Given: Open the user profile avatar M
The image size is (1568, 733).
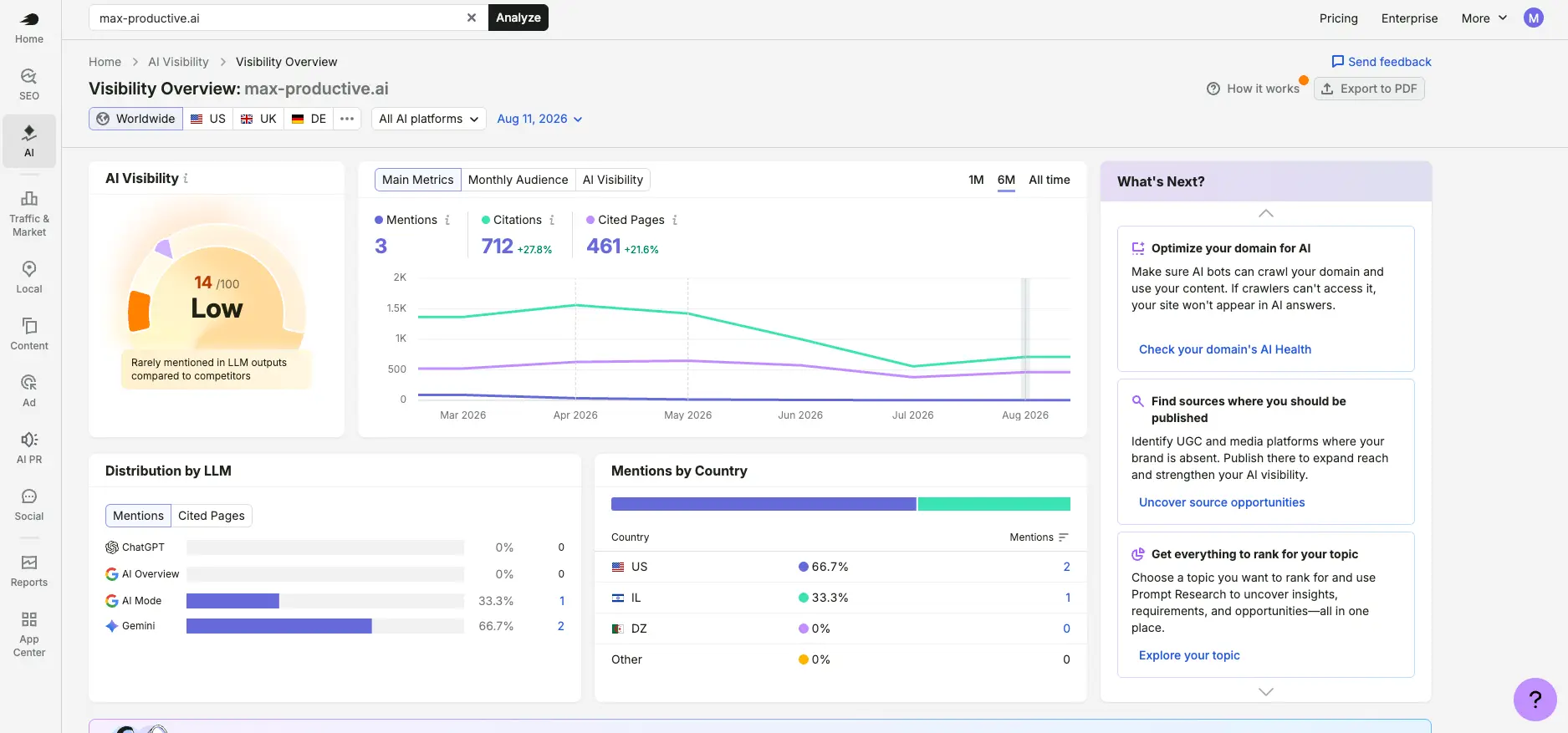Looking at the screenshot, I should tap(1534, 18).
